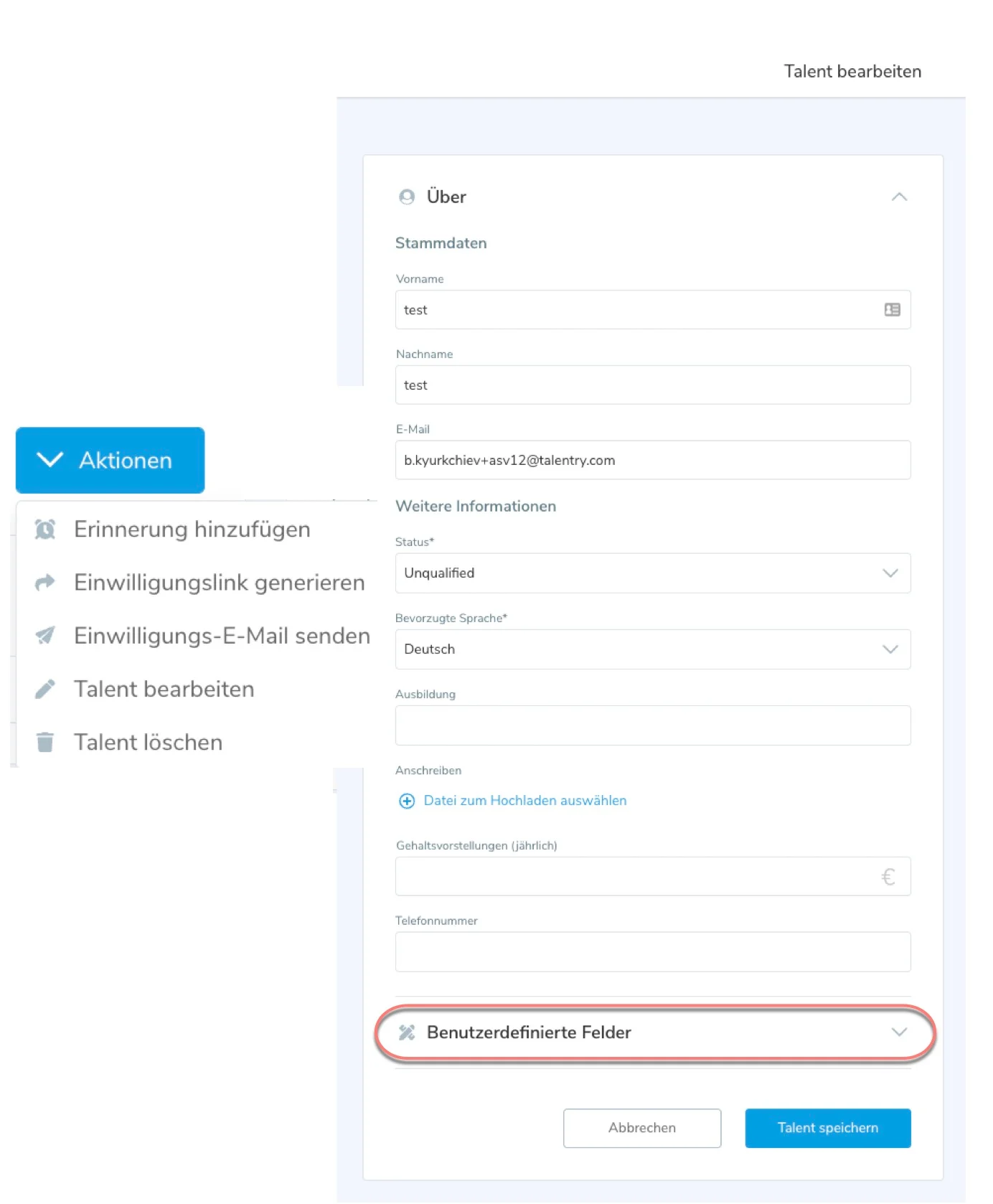Open the Bevorzugte Sprache dropdown
993x1204 pixels.
[x=652, y=649]
